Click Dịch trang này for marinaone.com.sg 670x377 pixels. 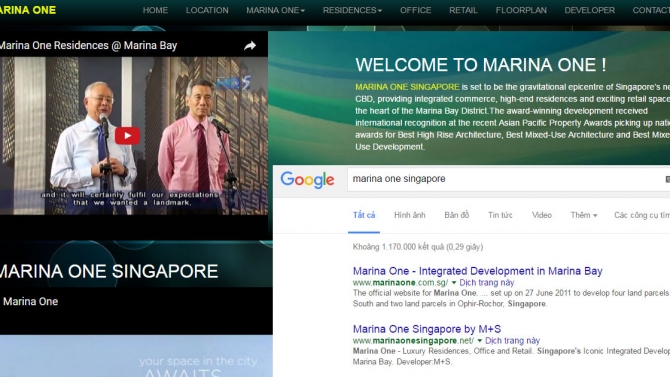(x=487, y=283)
